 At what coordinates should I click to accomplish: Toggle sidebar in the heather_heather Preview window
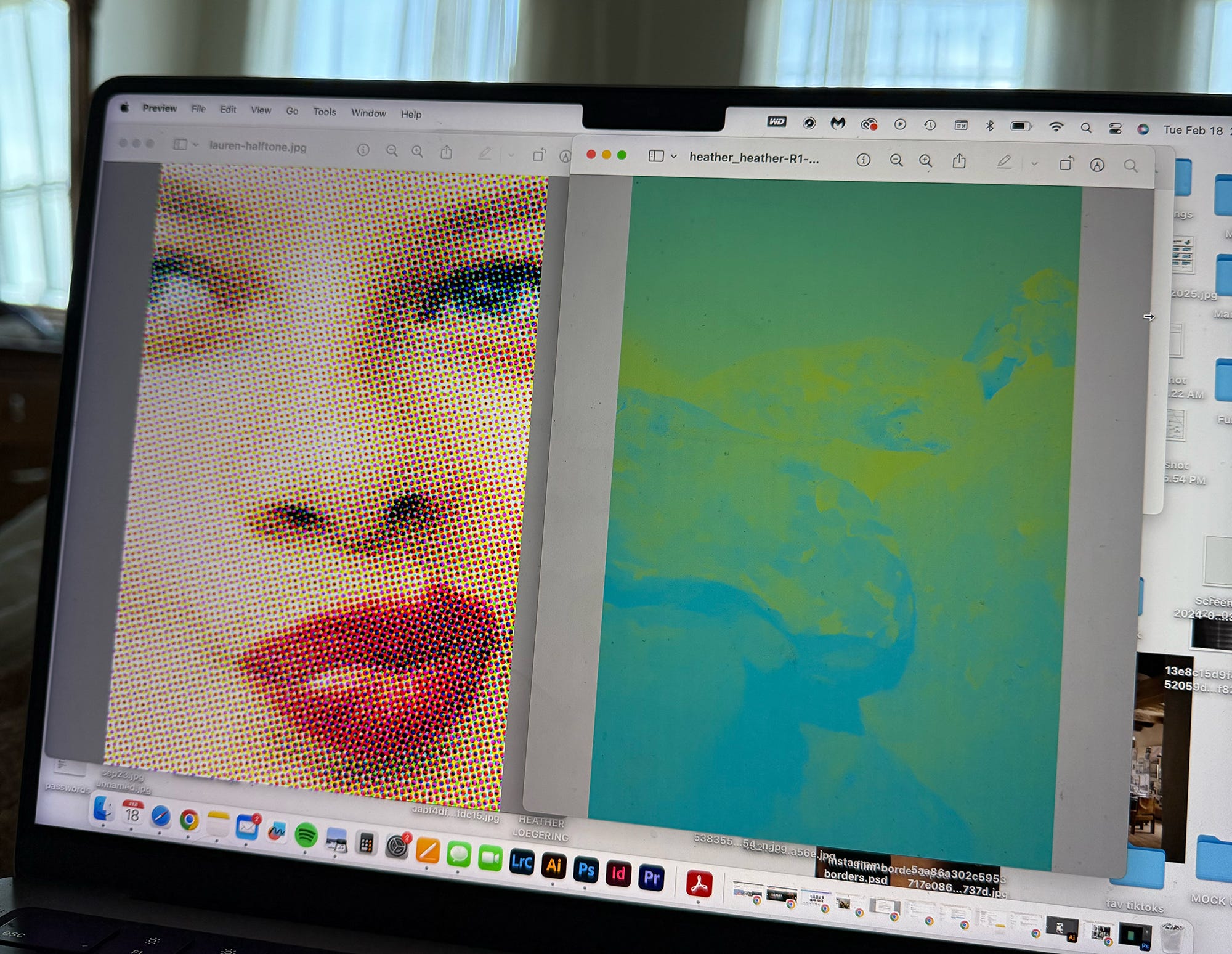coord(656,157)
